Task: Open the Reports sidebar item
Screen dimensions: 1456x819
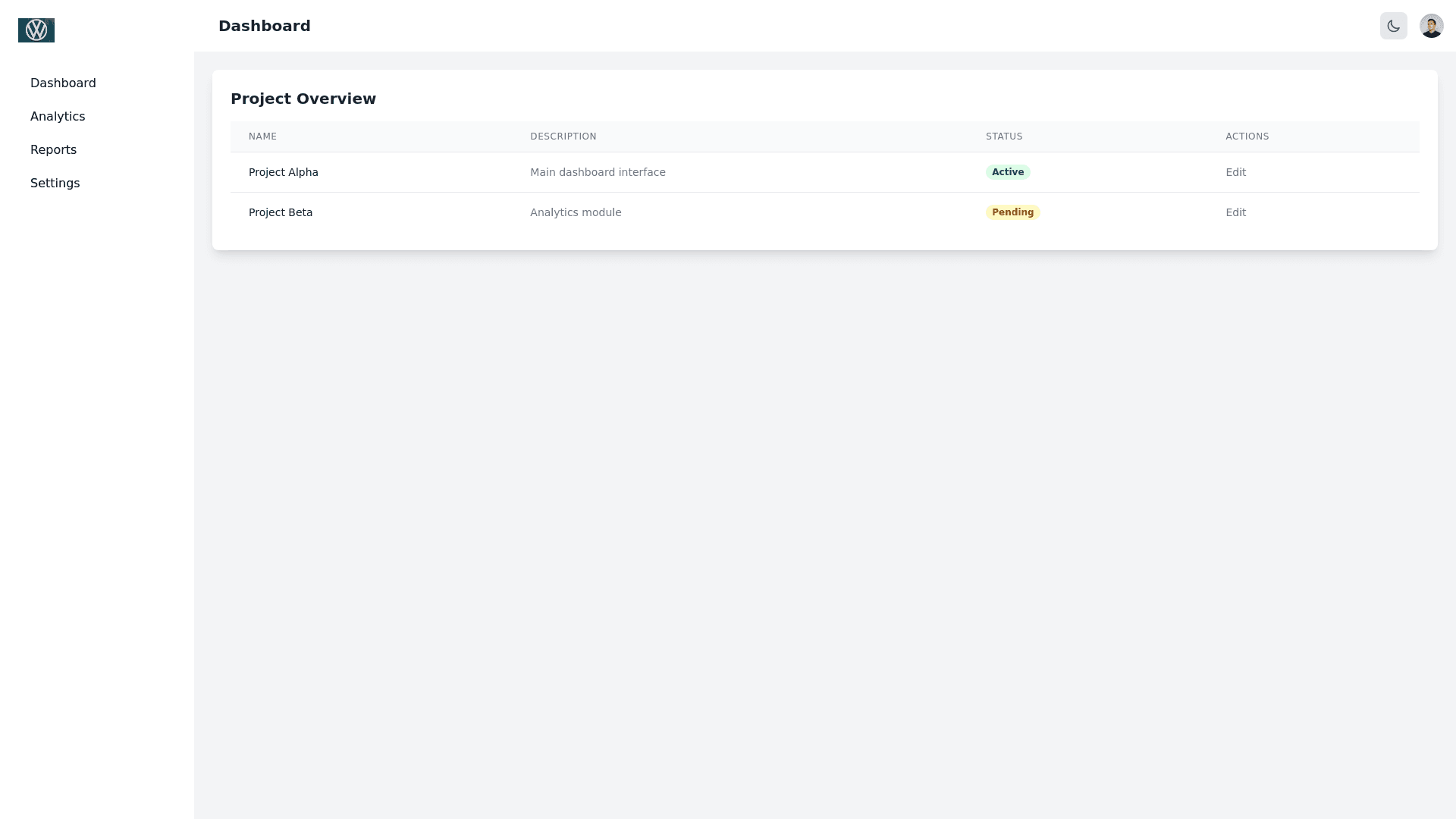Action: 53,150
